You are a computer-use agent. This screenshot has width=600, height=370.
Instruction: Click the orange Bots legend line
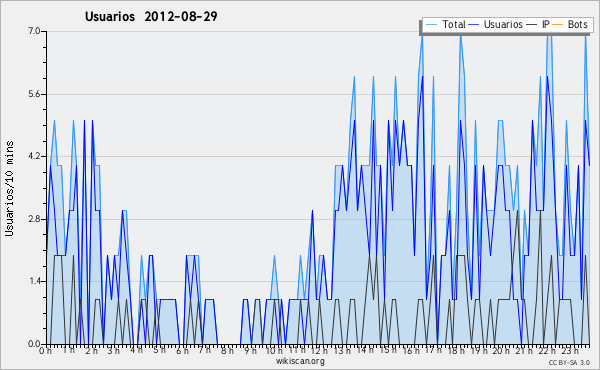[558, 25]
